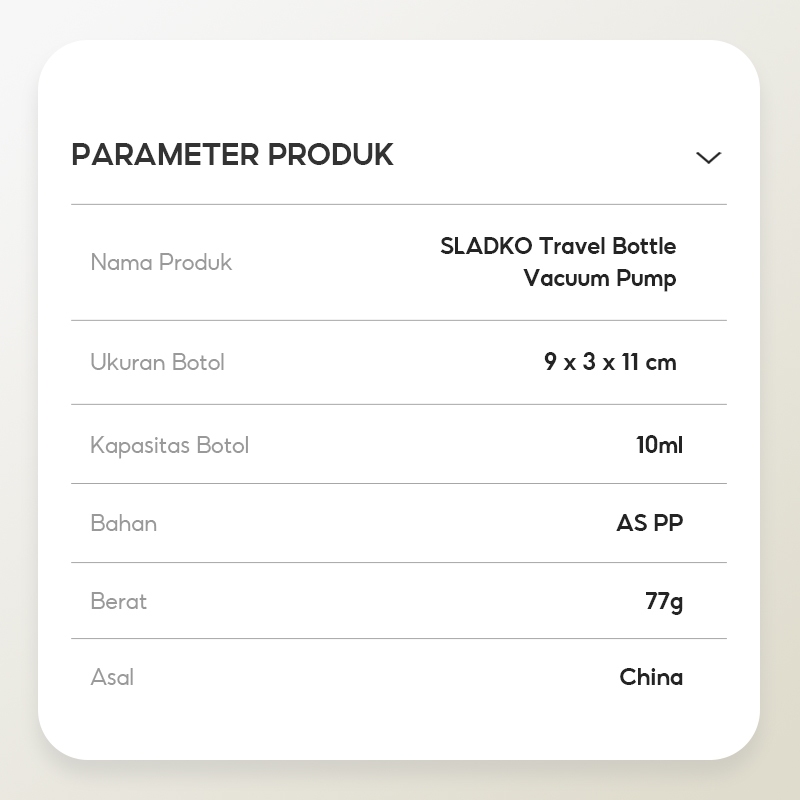Click the divider line below the Parameter Produk heading
Image resolution: width=800 pixels, height=800 pixels.
(x=398, y=204)
